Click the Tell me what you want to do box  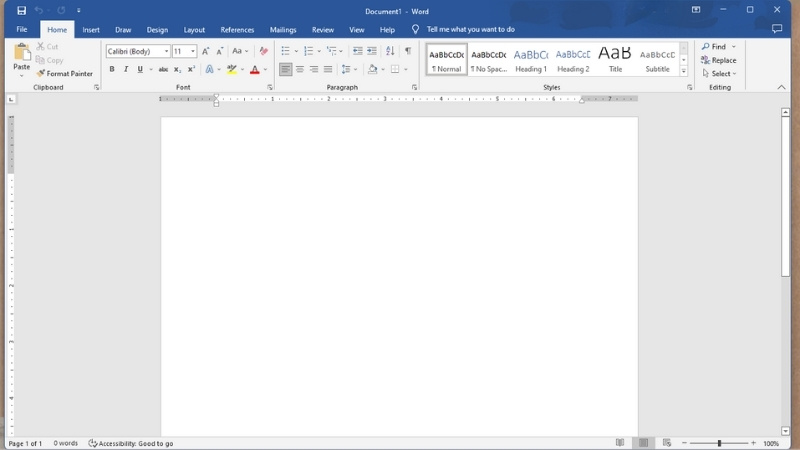click(x=470, y=30)
